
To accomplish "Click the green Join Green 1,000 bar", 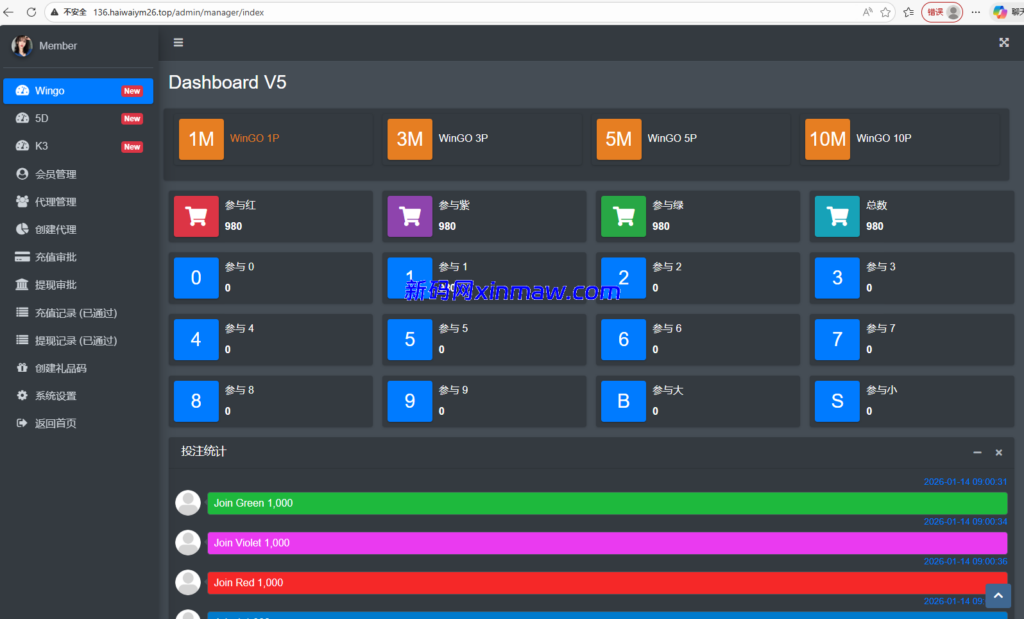I will [x=606, y=503].
